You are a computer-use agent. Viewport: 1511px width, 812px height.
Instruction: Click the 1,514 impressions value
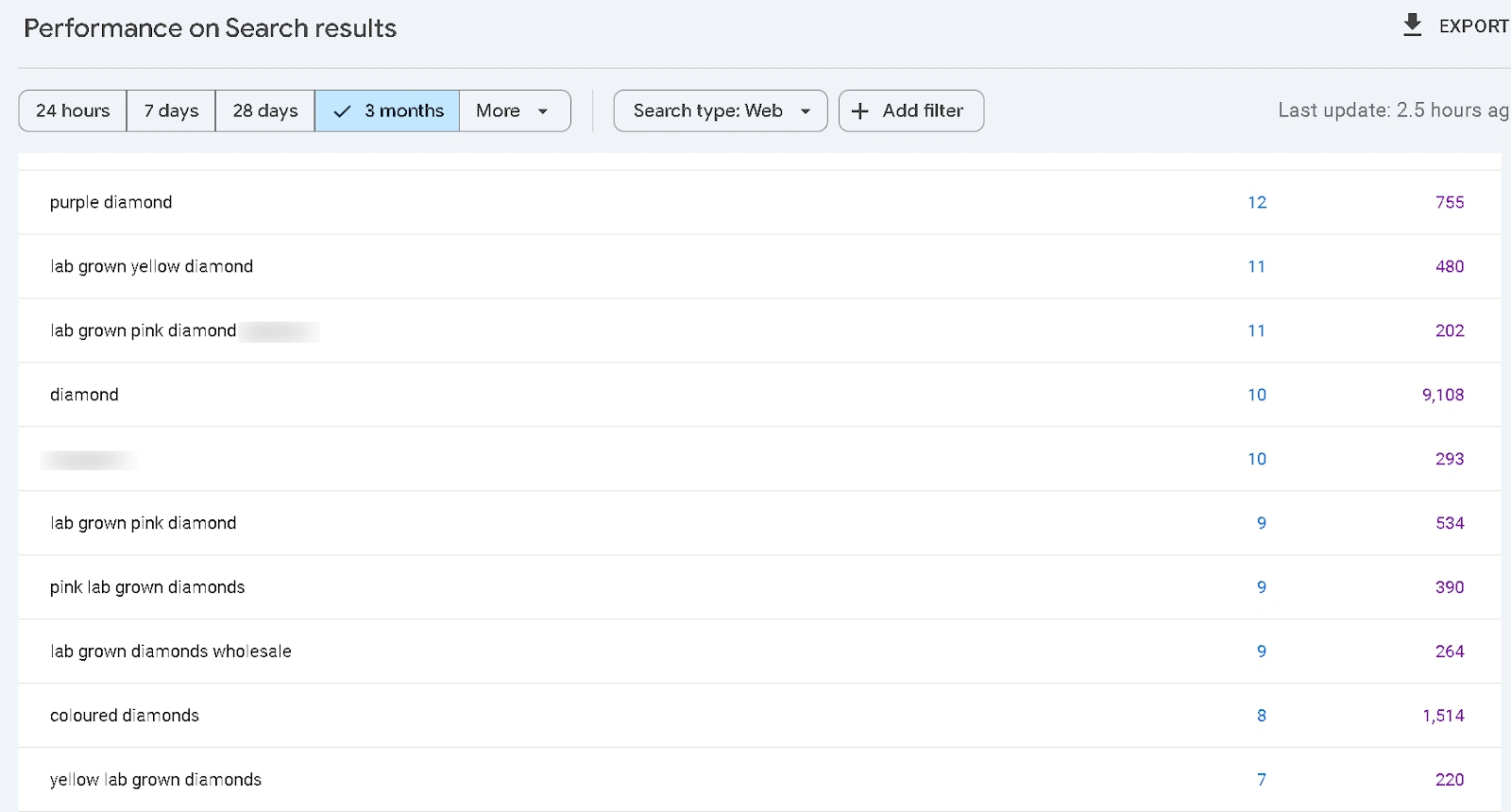click(x=1443, y=716)
